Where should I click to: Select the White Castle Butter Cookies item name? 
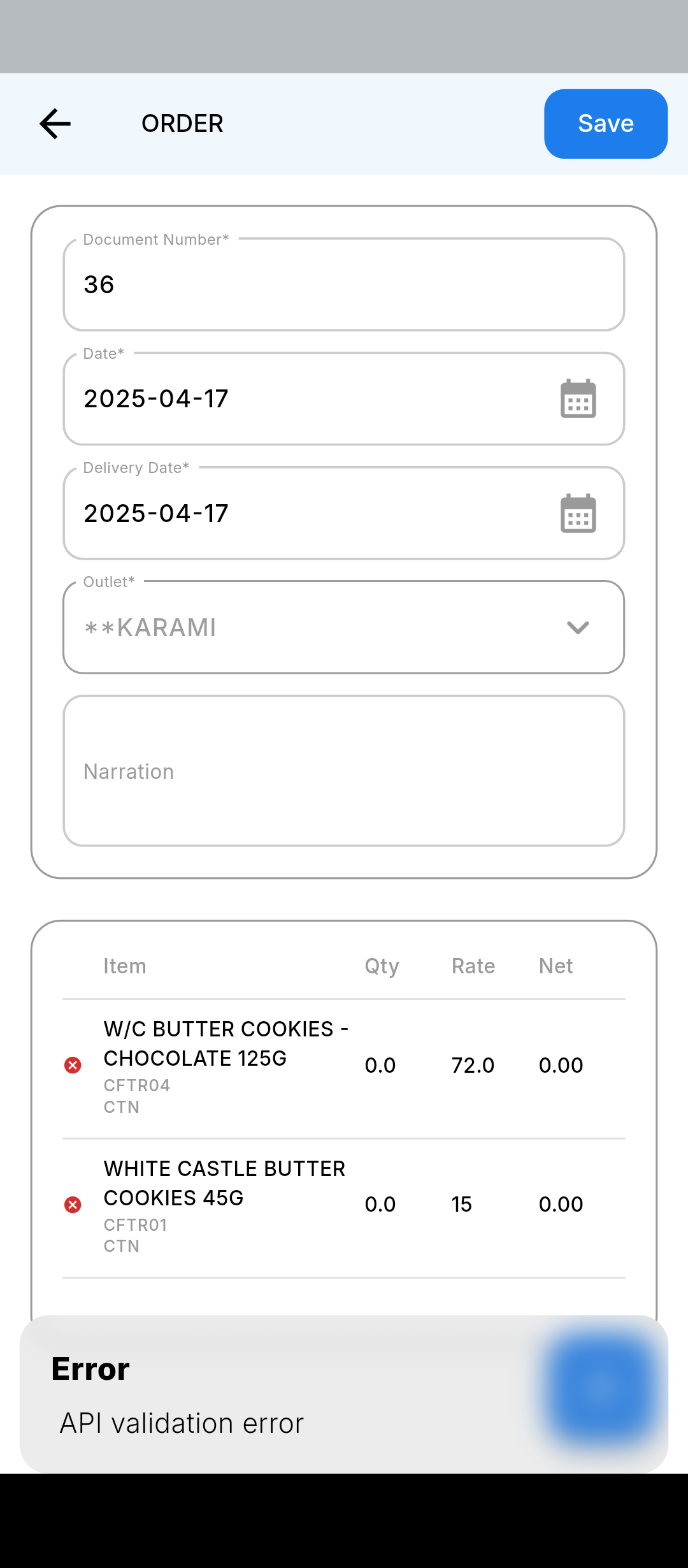pyautogui.click(x=224, y=1183)
